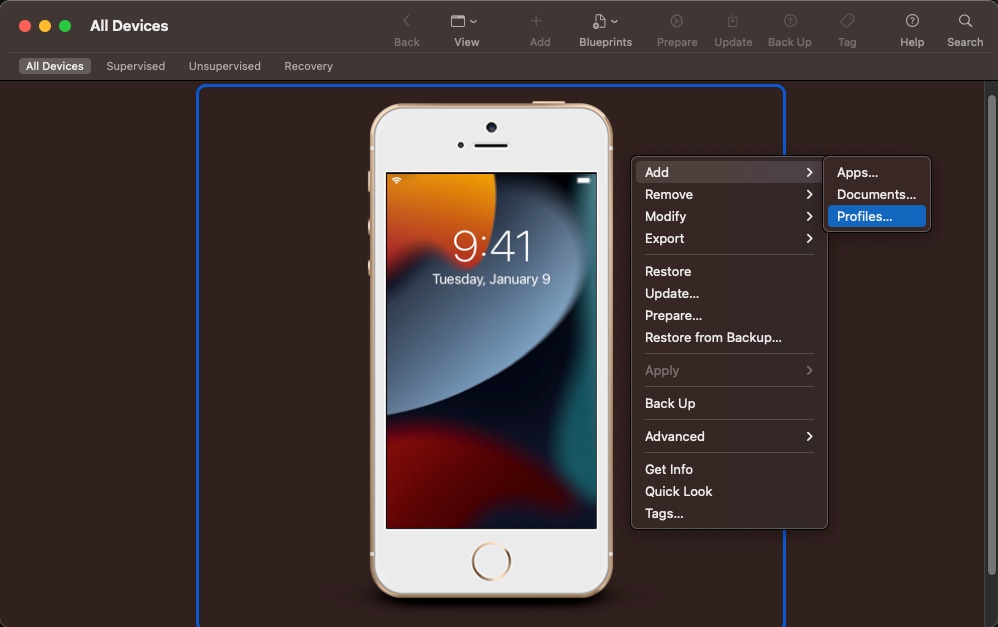The width and height of the screenshot is (998, 627).
Task: Click the green zoom window button
Action: point(65,26)
